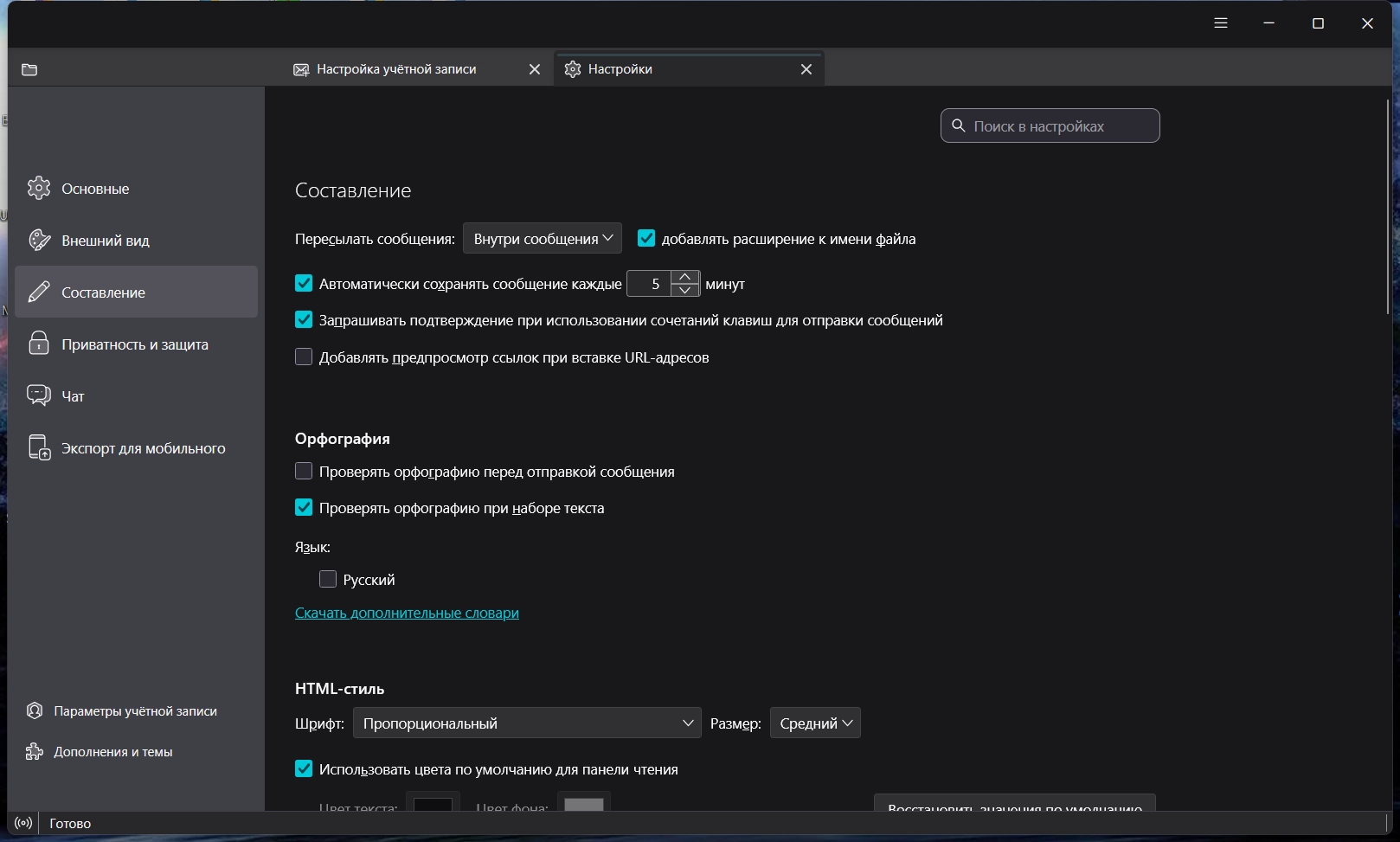Select Приватность и защита lock icon
This screenshot has height=842, width=1400.
coord(39,344)
